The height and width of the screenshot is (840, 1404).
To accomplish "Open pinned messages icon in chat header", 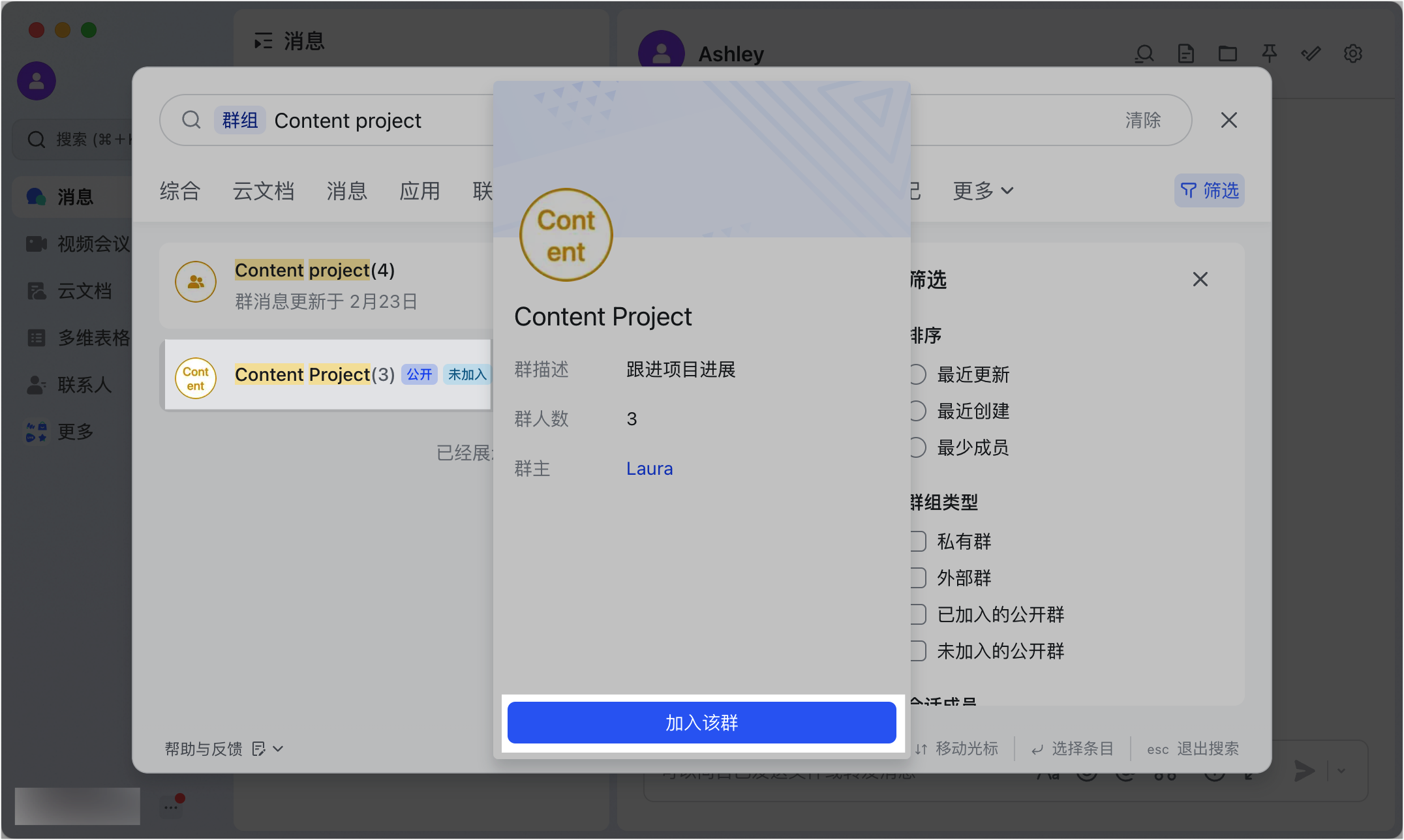I will point(1270,53).
